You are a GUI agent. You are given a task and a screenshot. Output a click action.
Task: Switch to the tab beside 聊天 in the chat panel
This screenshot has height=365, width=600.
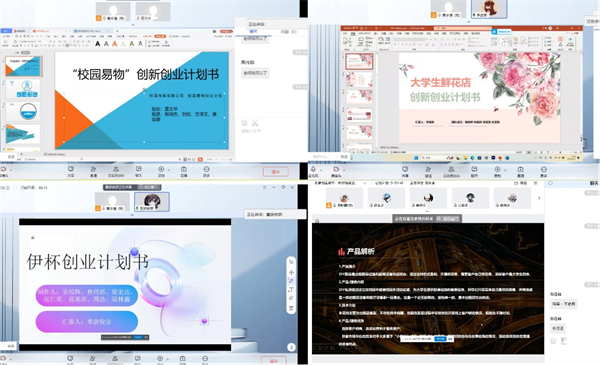pyautogui.click(x=289, y=32)
